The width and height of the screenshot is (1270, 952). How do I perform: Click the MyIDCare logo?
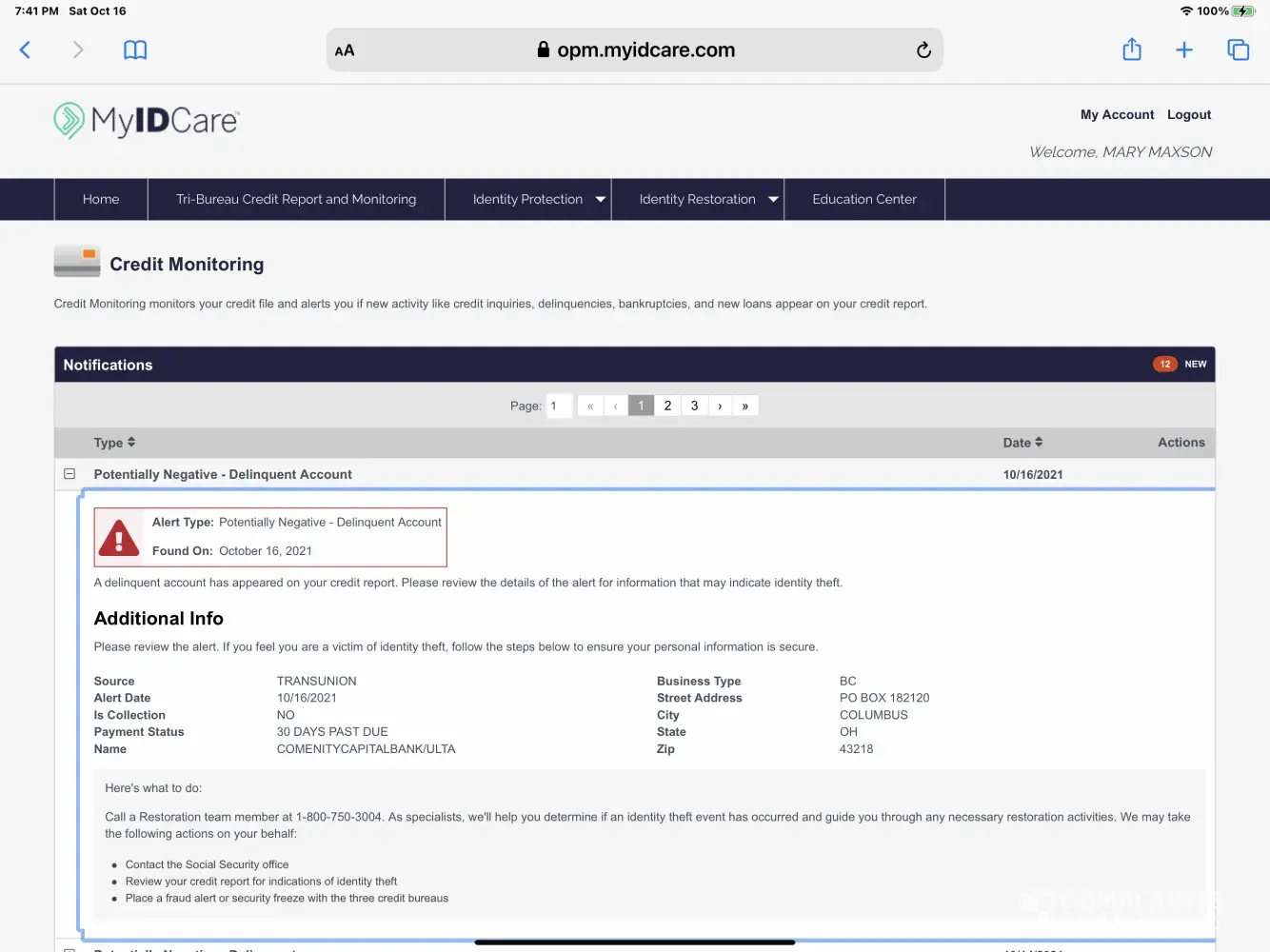point(147,121)
